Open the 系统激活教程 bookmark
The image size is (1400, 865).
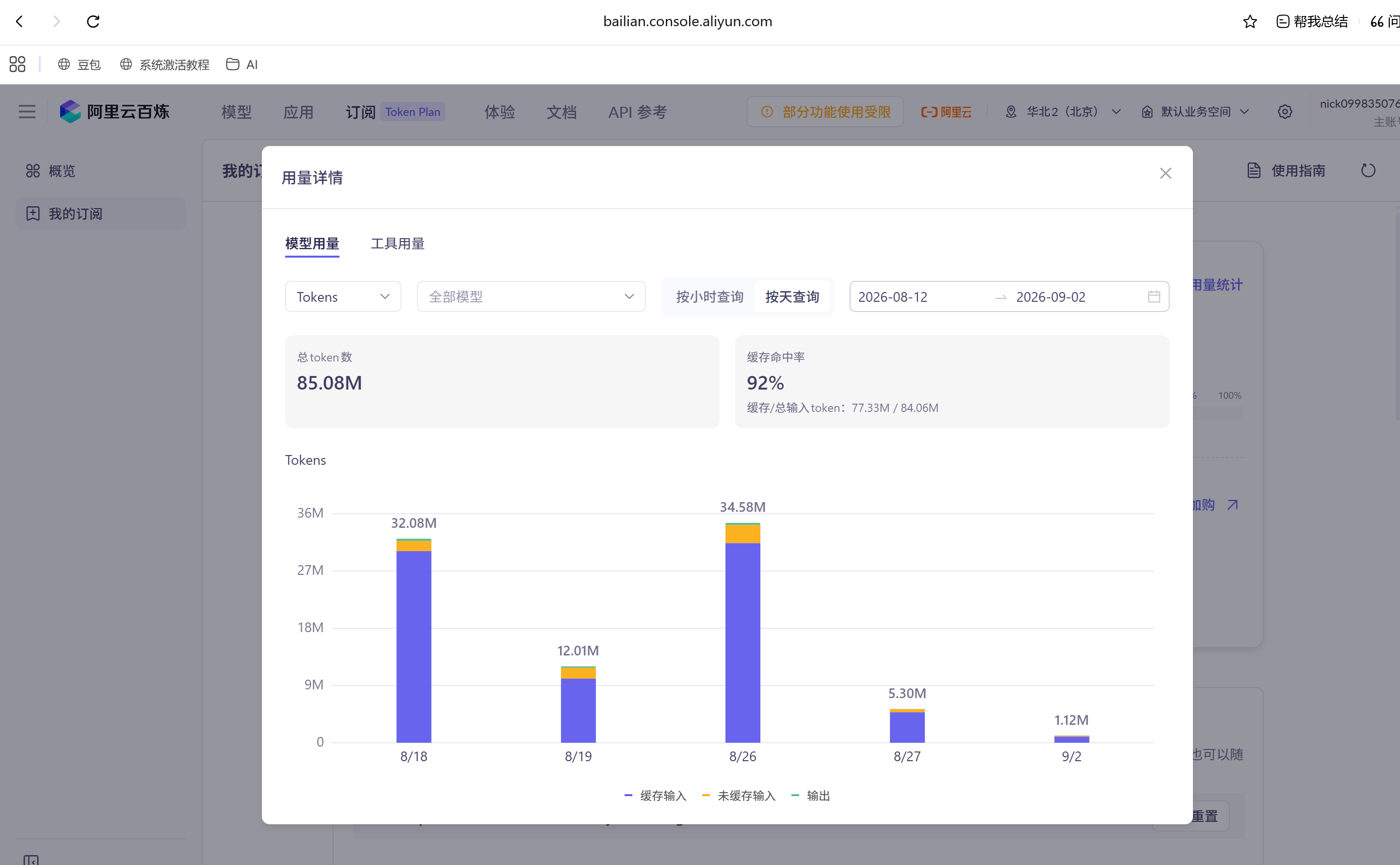pos(165,65)
